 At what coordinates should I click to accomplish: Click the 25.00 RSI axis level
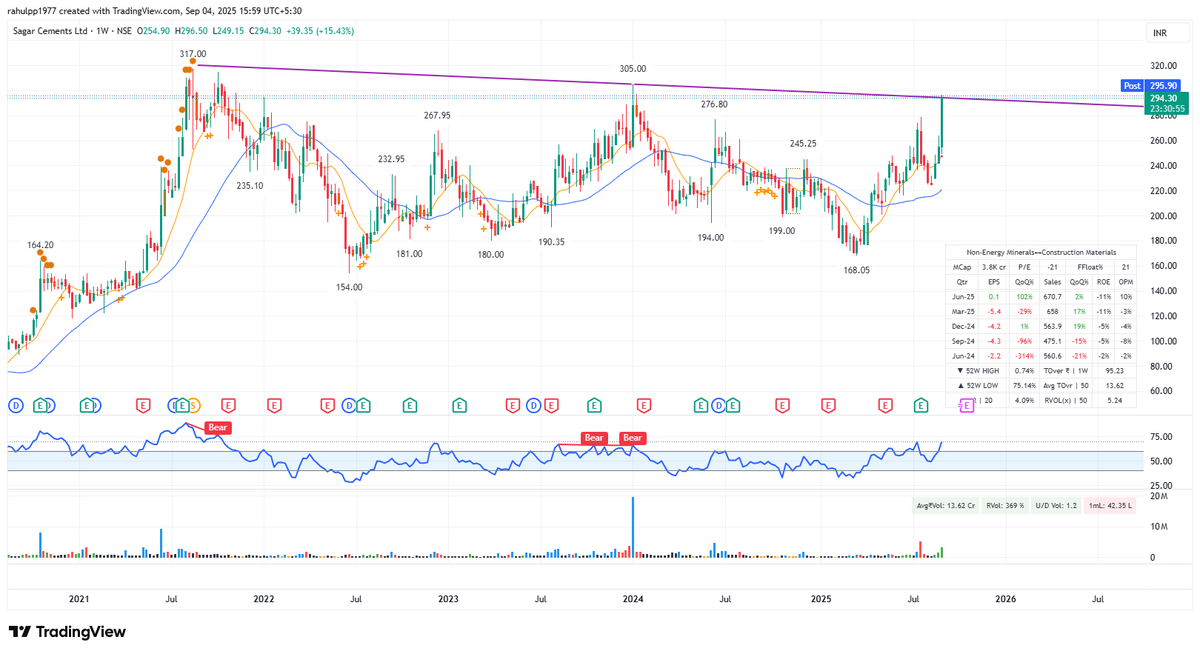tap(1162, 485)
